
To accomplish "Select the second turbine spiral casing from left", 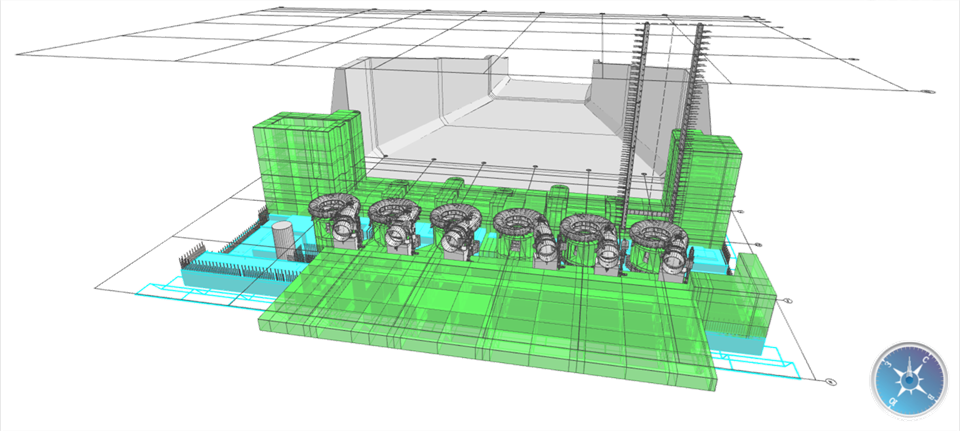I will [x=395, y=211].
